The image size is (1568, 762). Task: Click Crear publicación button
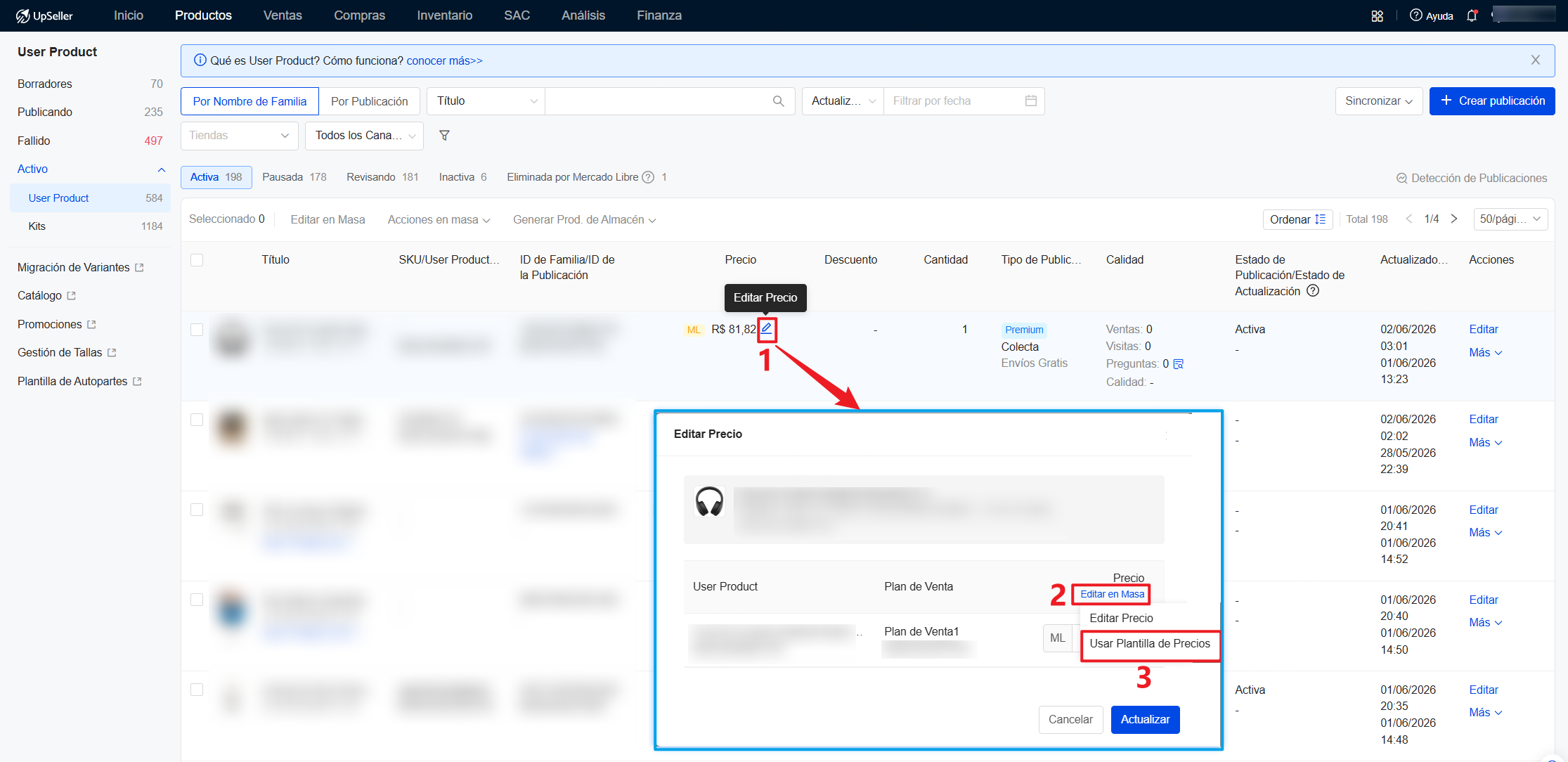(1492, 101)
